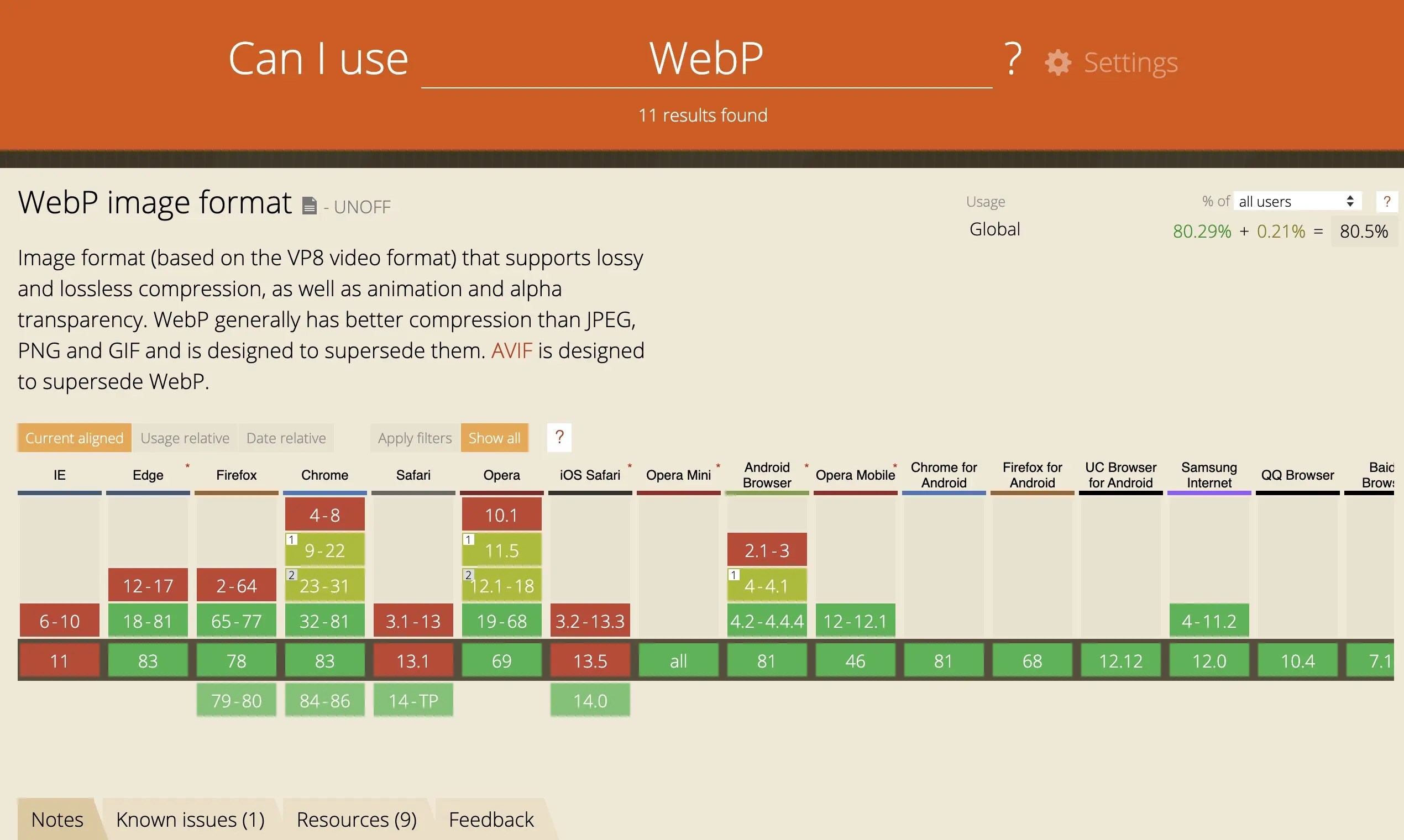
Task: Select Opera 10.1 unsupported cell
Action: 501,514
